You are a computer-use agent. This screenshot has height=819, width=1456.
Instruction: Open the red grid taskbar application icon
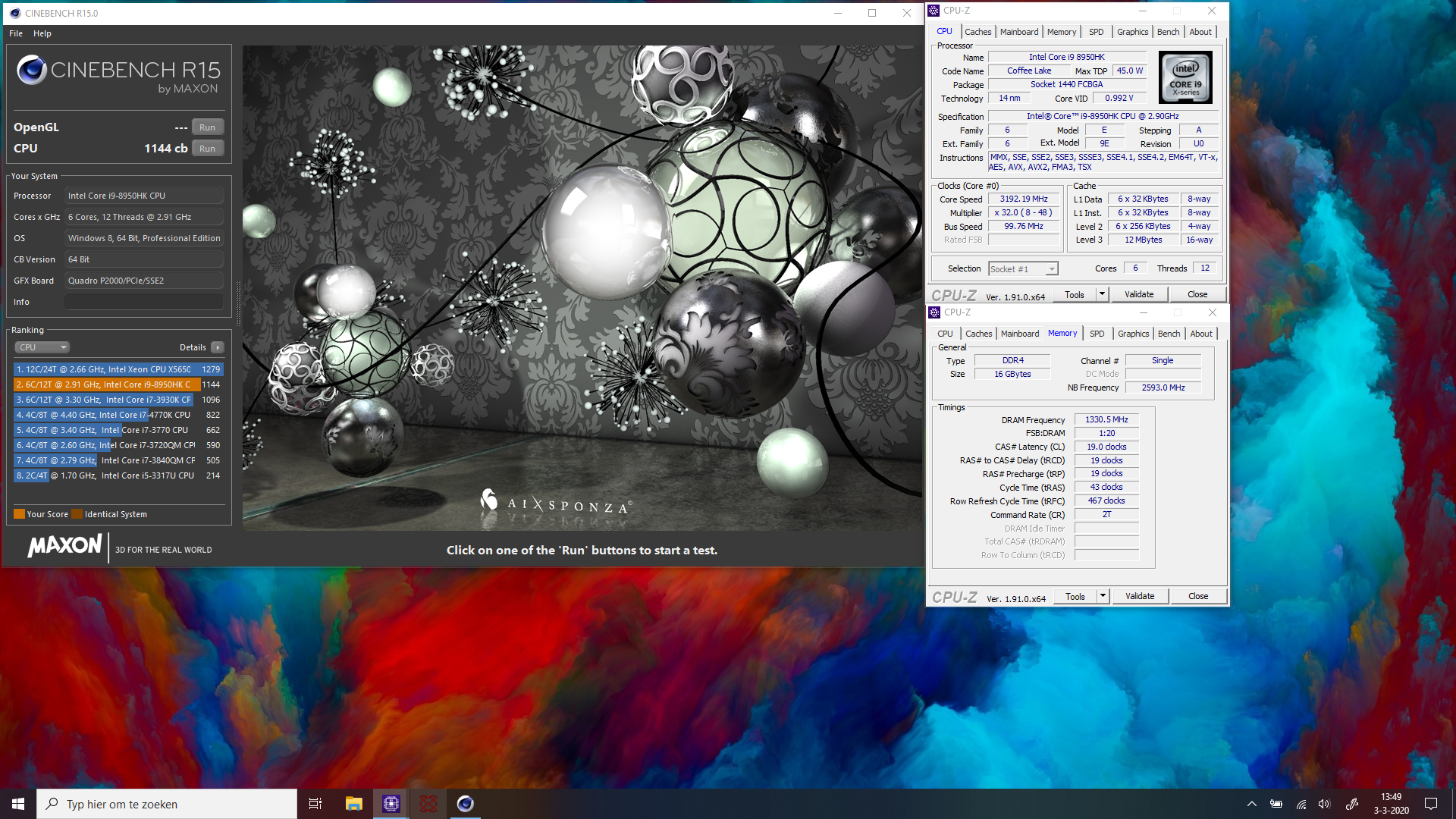click(x=428, y=804)
